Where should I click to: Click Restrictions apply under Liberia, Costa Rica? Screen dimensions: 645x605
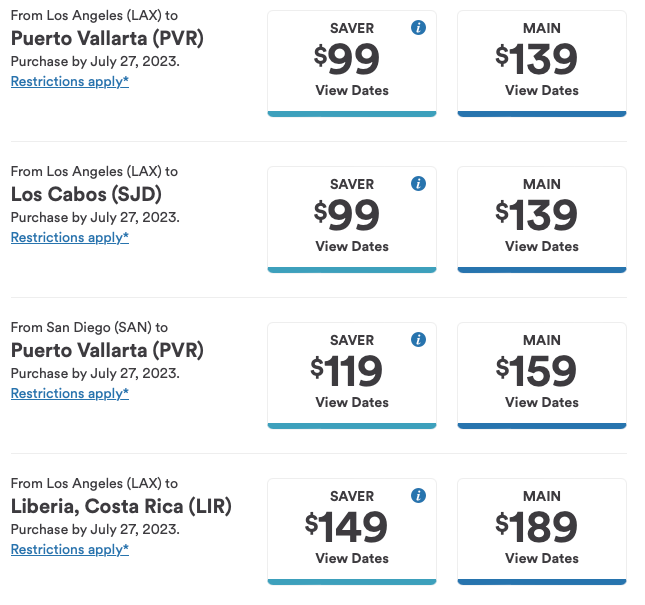[x=70, y=549]
